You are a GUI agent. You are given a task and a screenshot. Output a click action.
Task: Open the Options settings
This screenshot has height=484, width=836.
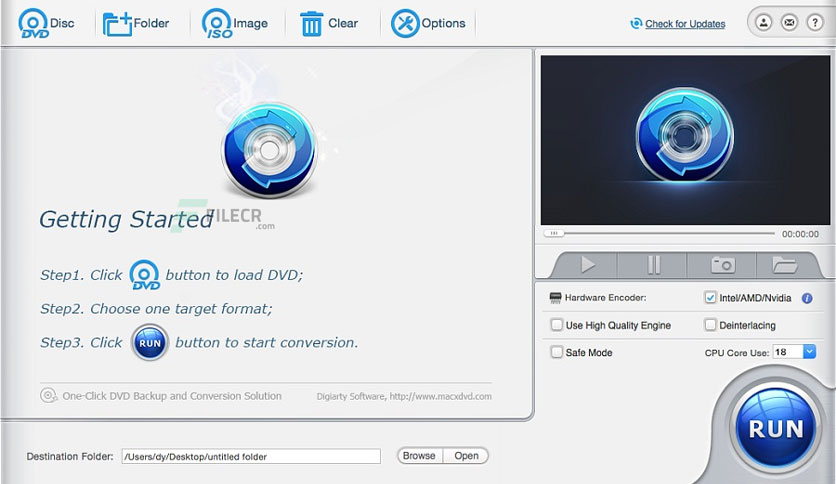pyautogui.click(x=428, y=23)
